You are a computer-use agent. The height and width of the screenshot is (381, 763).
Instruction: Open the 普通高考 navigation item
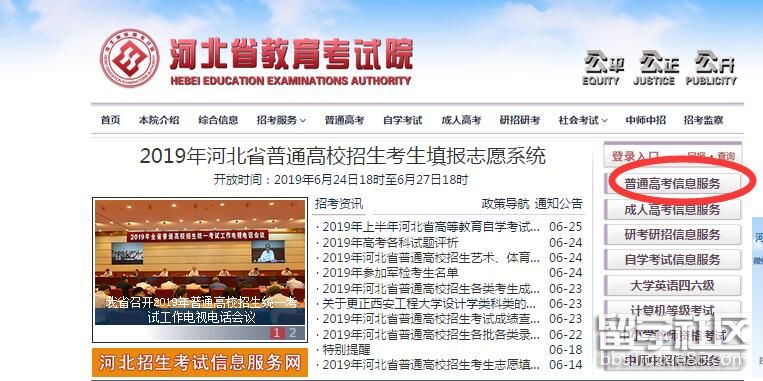click(x=345, y=120)
